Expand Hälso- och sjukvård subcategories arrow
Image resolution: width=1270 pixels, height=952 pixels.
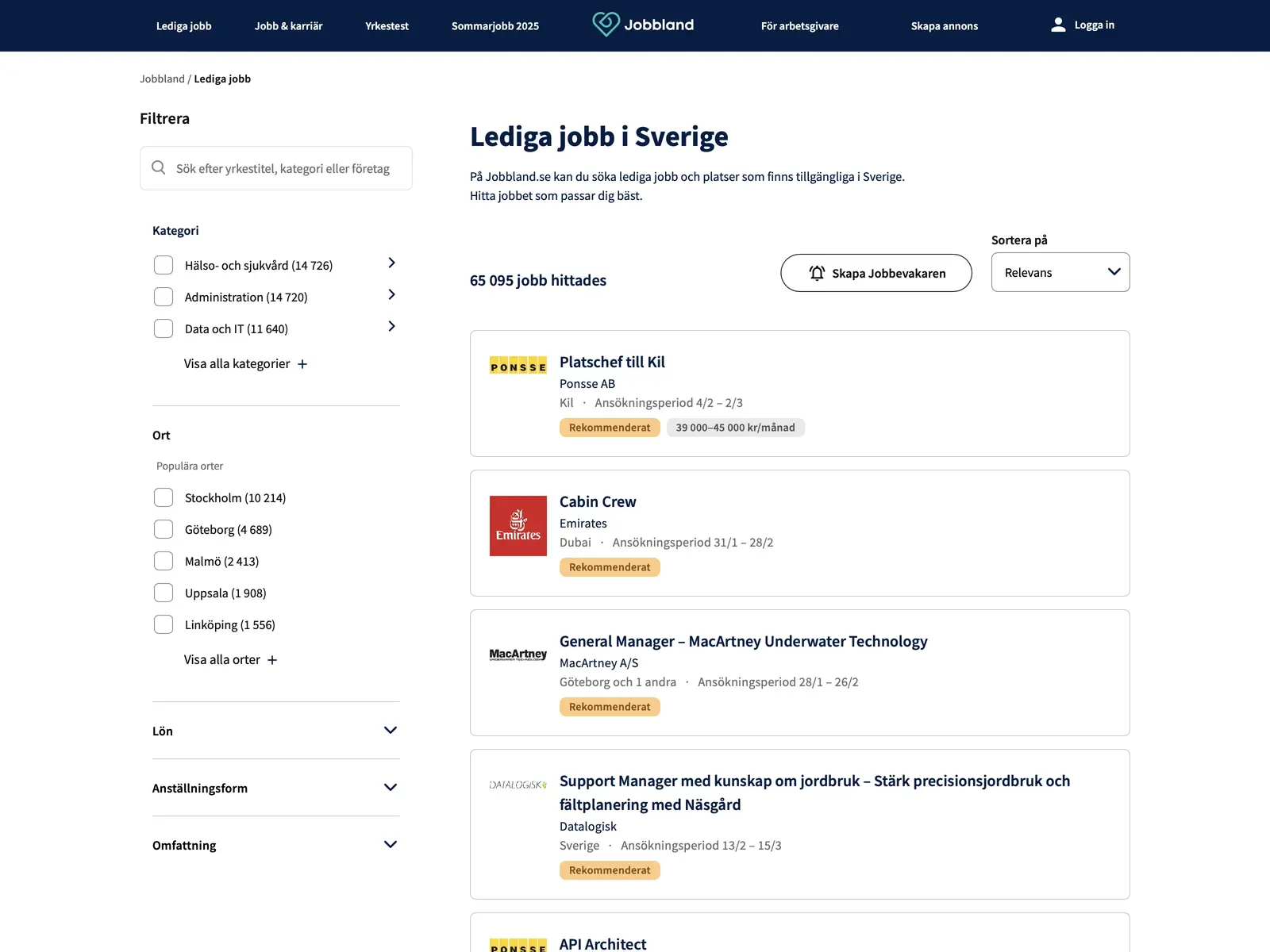391,263
